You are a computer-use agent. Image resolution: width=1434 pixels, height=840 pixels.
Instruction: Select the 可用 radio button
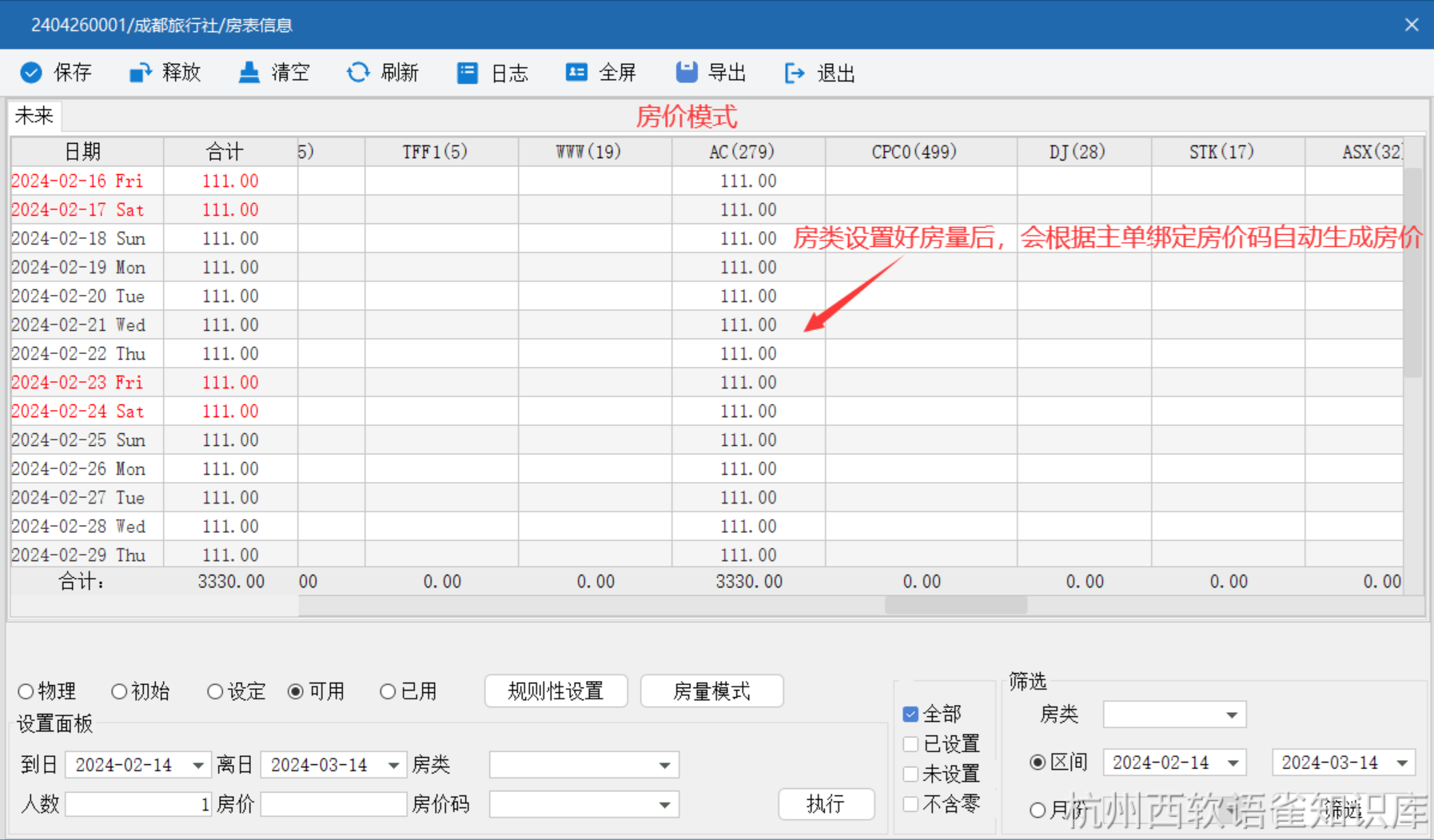coord(296,691)
